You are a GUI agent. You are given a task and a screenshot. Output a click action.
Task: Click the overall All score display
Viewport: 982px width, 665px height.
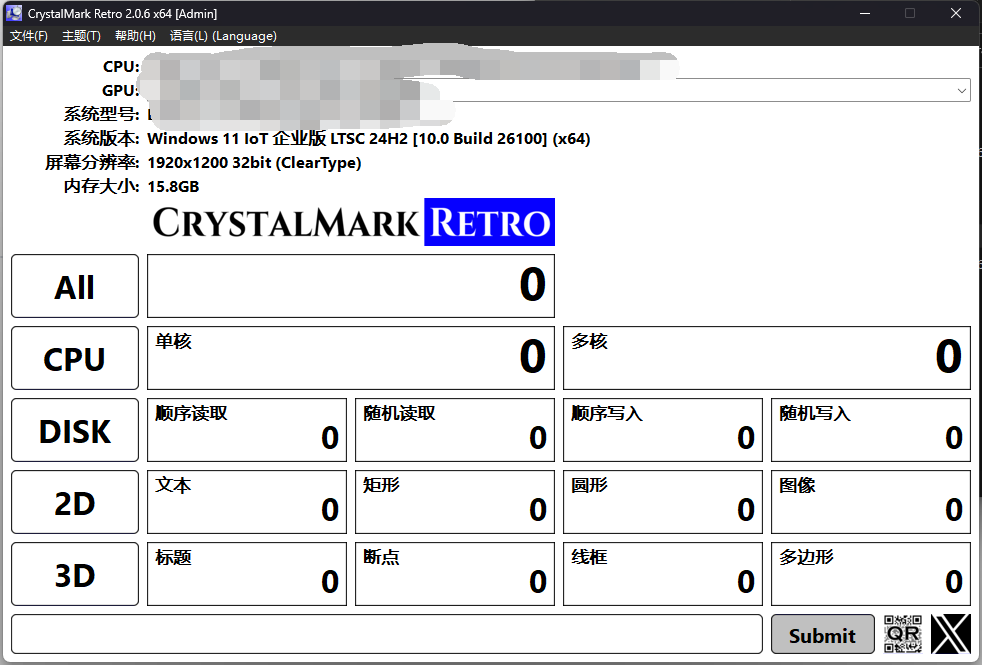(x=351, y=286)
